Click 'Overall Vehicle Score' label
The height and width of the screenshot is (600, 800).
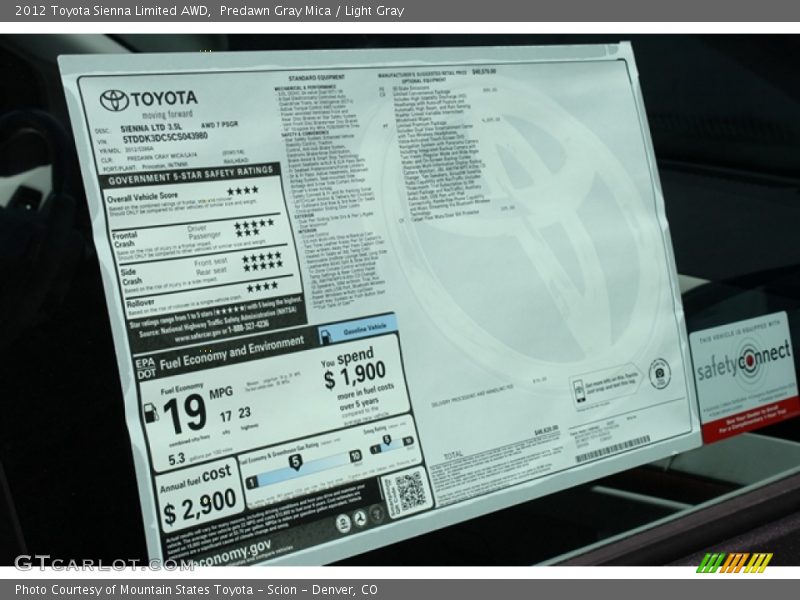(x=142, y=197)
